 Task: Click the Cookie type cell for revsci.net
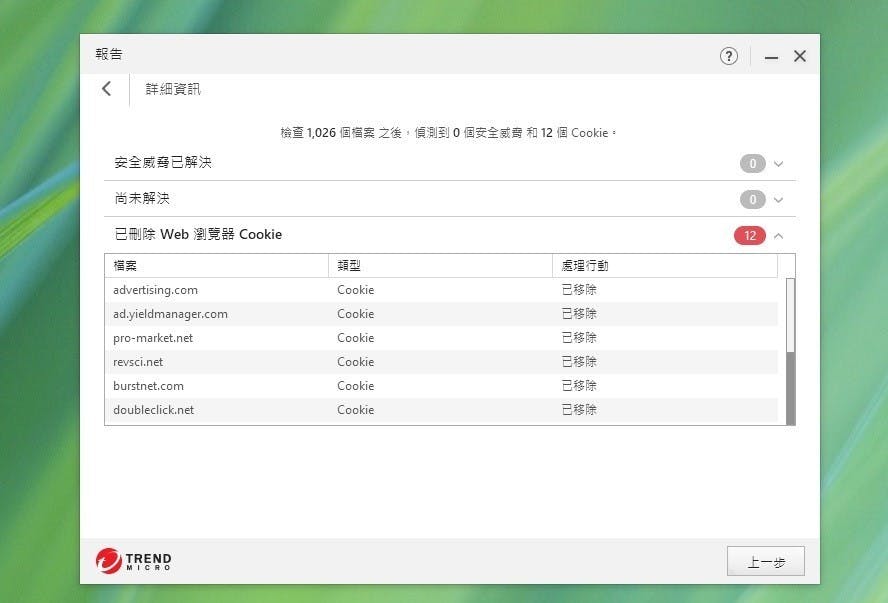pyautogui.click(x=356, y=362)
